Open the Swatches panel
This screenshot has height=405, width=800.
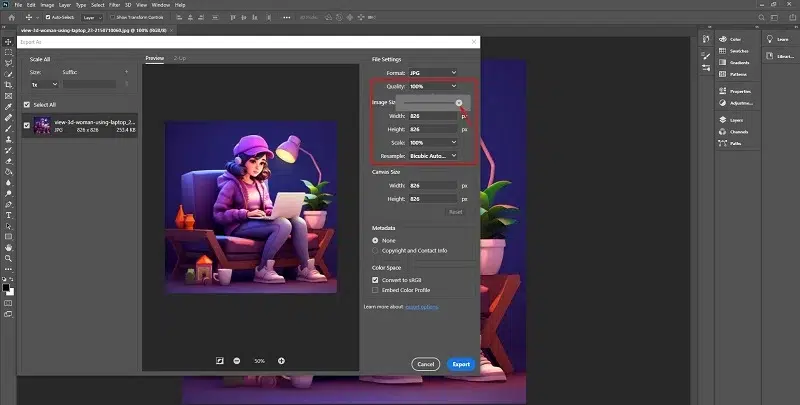click(733, 51)
